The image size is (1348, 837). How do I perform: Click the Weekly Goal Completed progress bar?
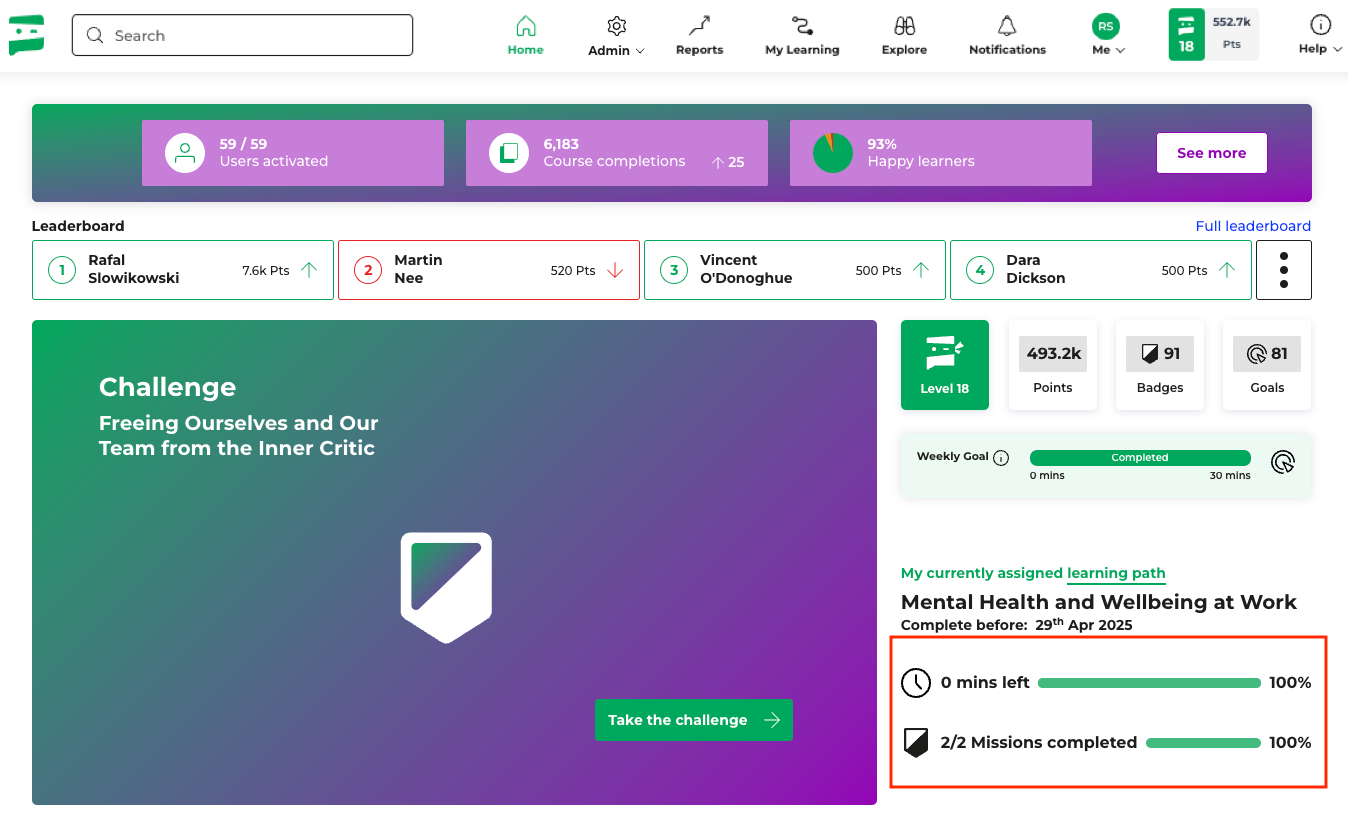point(1139,458)
